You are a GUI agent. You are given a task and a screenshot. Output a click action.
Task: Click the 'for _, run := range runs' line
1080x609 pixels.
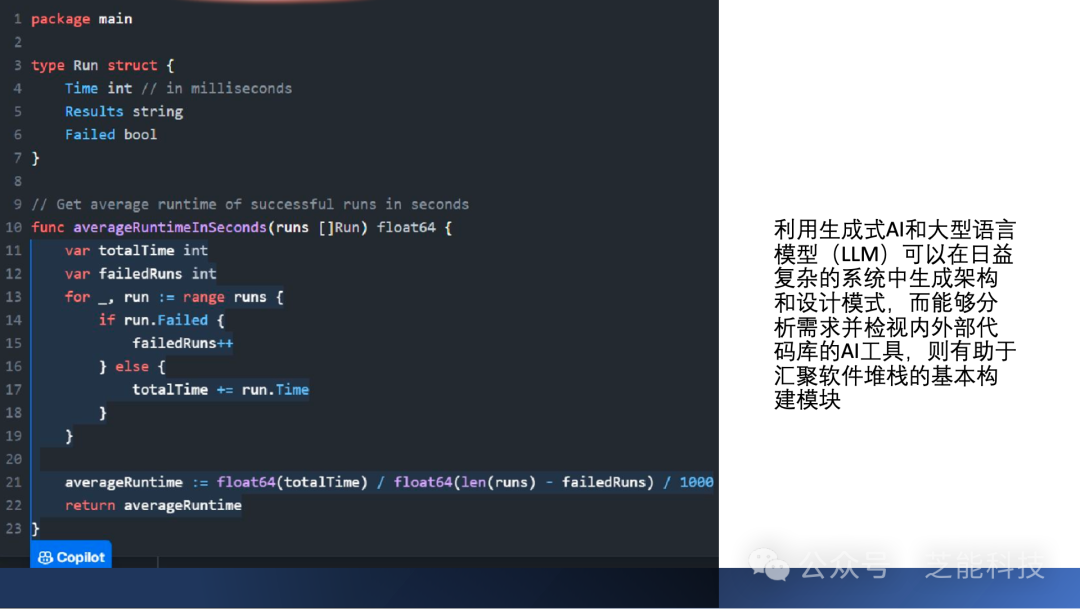pyautogui.click(x=174, y=297)
